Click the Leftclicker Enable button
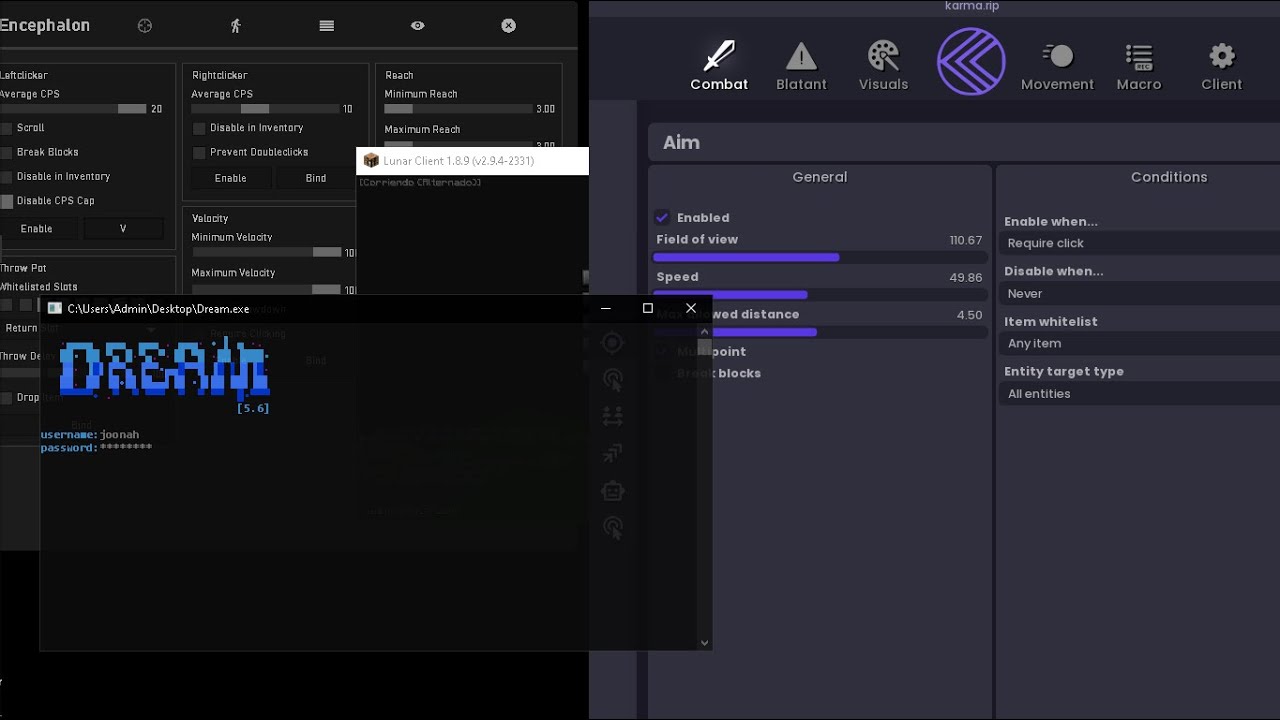This screenshot has width=1280, height=720. coord(37,229)
